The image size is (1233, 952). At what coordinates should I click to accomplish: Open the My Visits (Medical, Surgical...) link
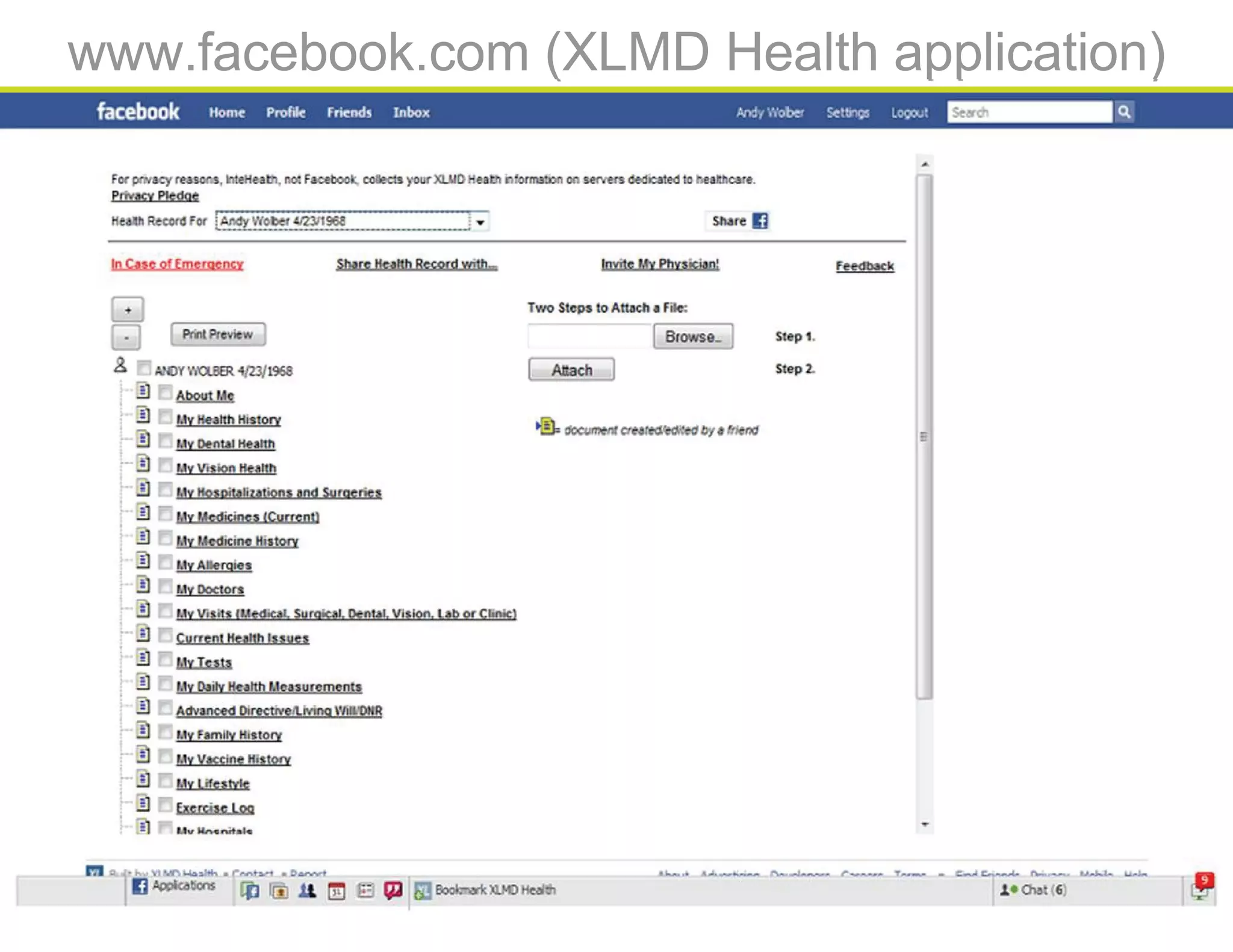tap(346, 614)
